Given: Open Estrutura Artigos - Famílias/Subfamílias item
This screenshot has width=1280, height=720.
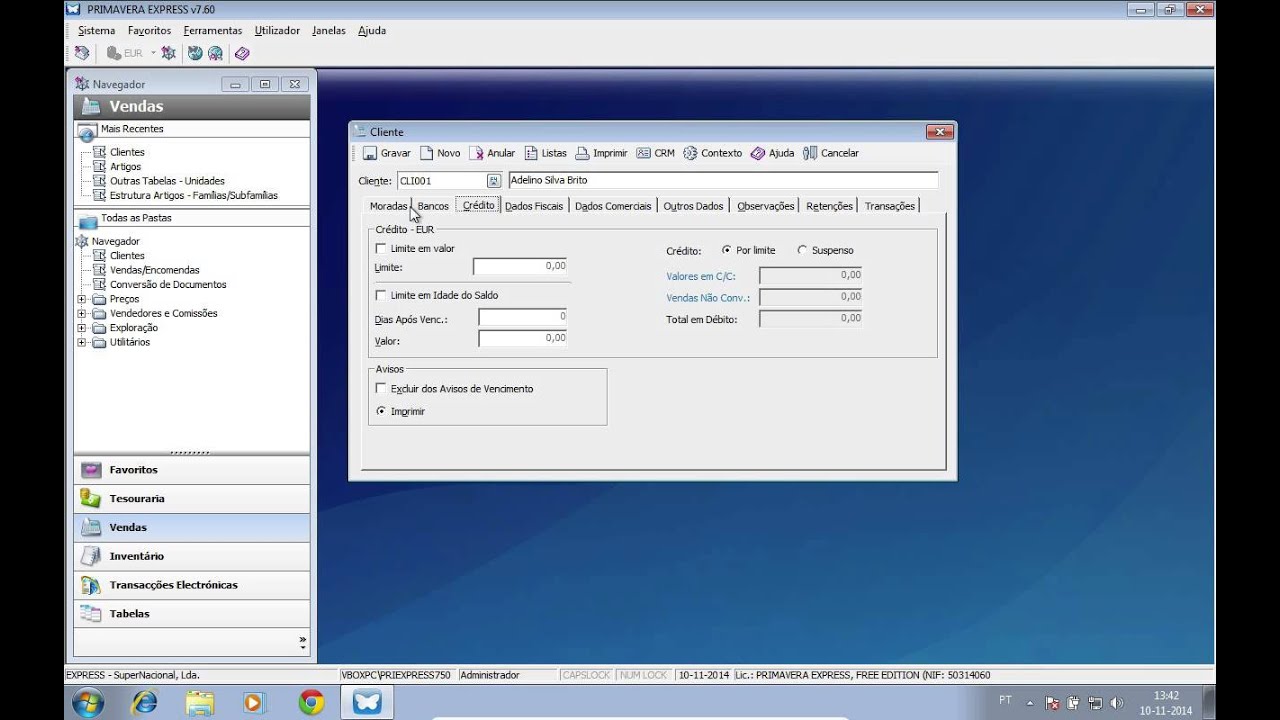Looking at the screenshot, I should point(194,196).
